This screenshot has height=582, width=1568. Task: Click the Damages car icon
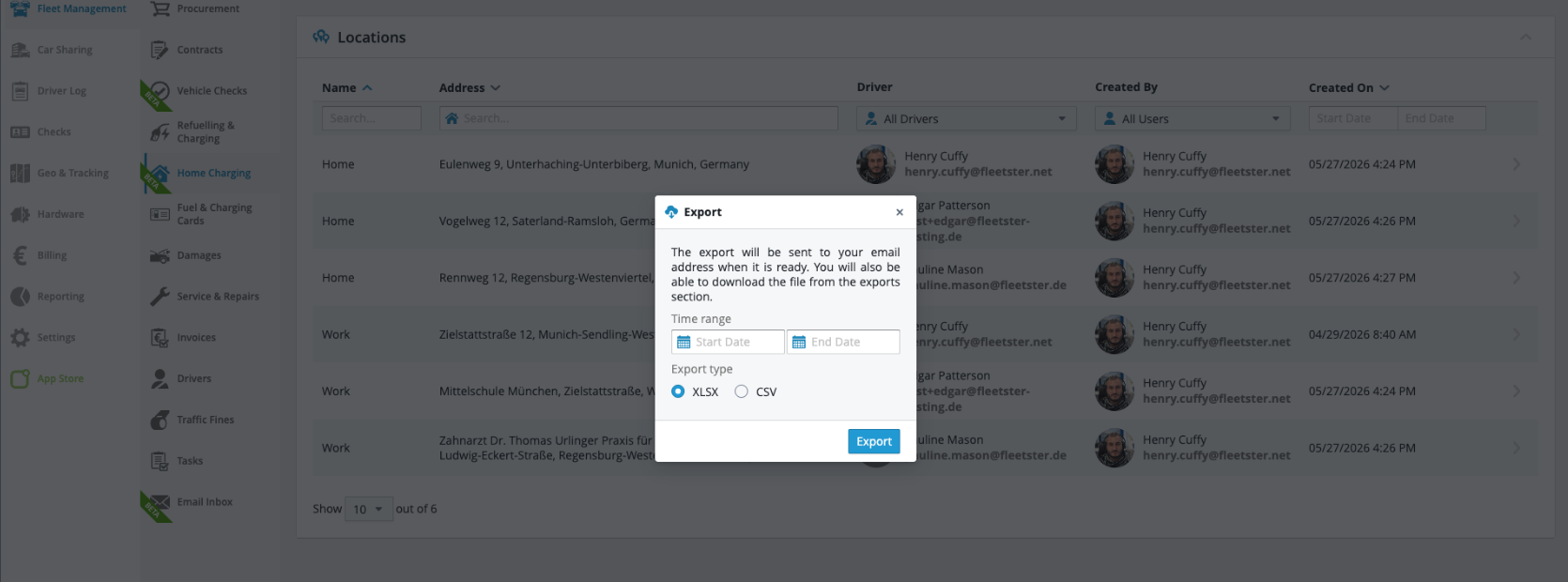[x=160, y=255]
